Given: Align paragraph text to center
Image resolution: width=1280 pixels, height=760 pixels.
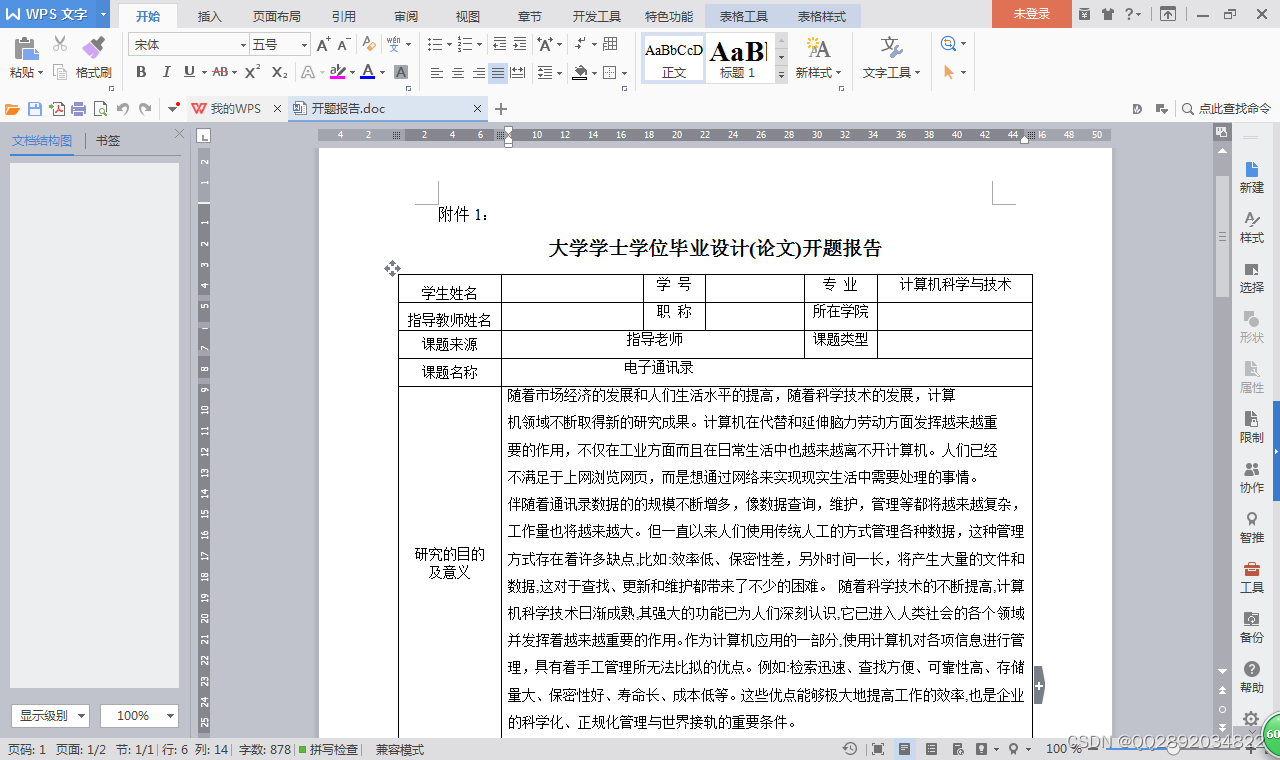Looking at the screenshot, I should tap(458, 73).
